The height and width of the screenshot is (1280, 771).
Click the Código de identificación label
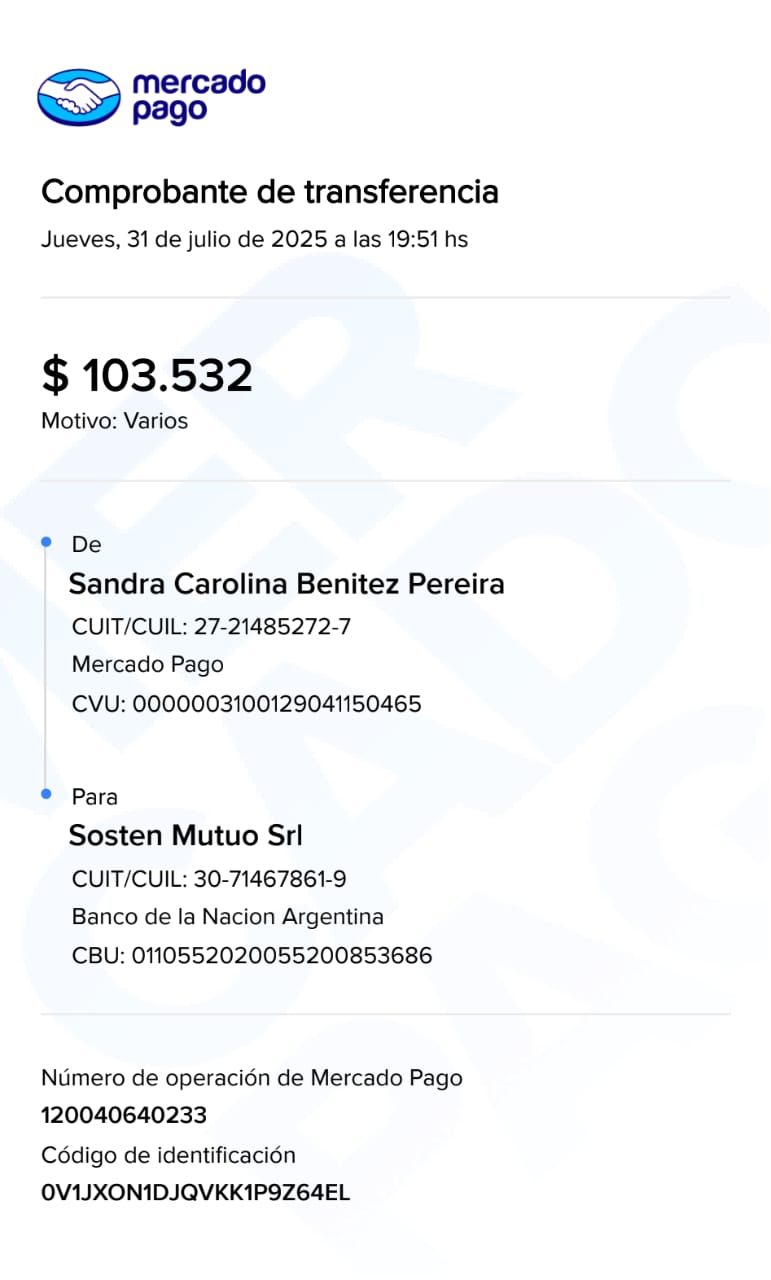(168, 1156)
